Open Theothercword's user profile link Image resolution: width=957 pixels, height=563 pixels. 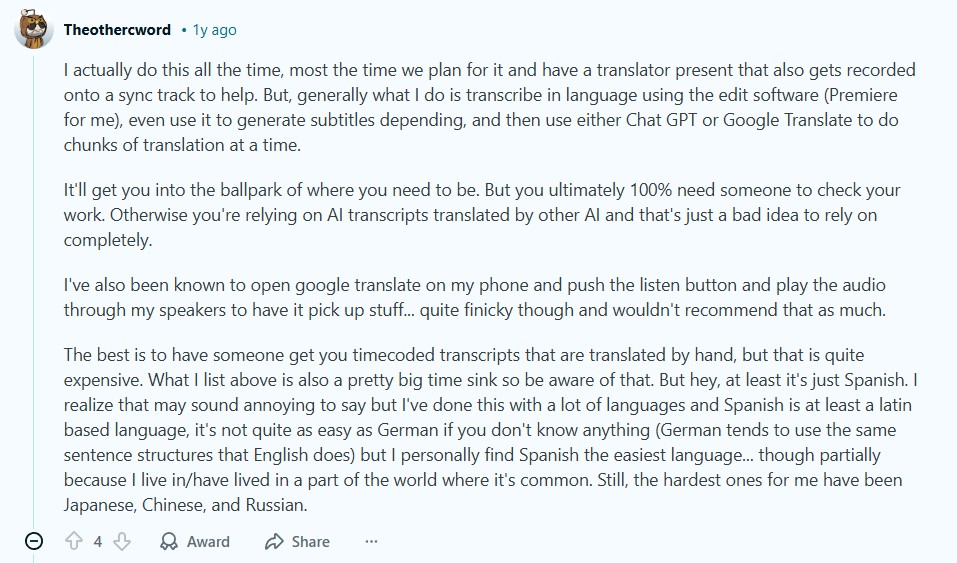coord(117,30)
